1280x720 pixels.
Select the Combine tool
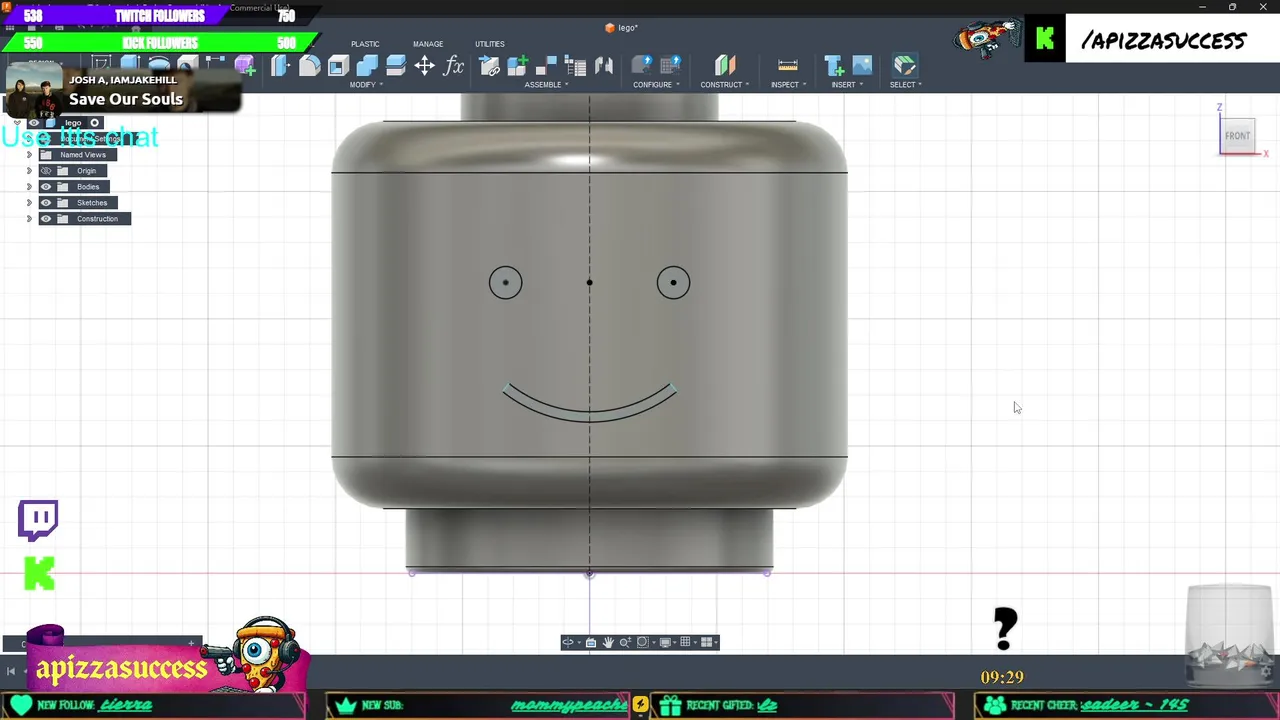pyautogui.click(x=367, y=66)
